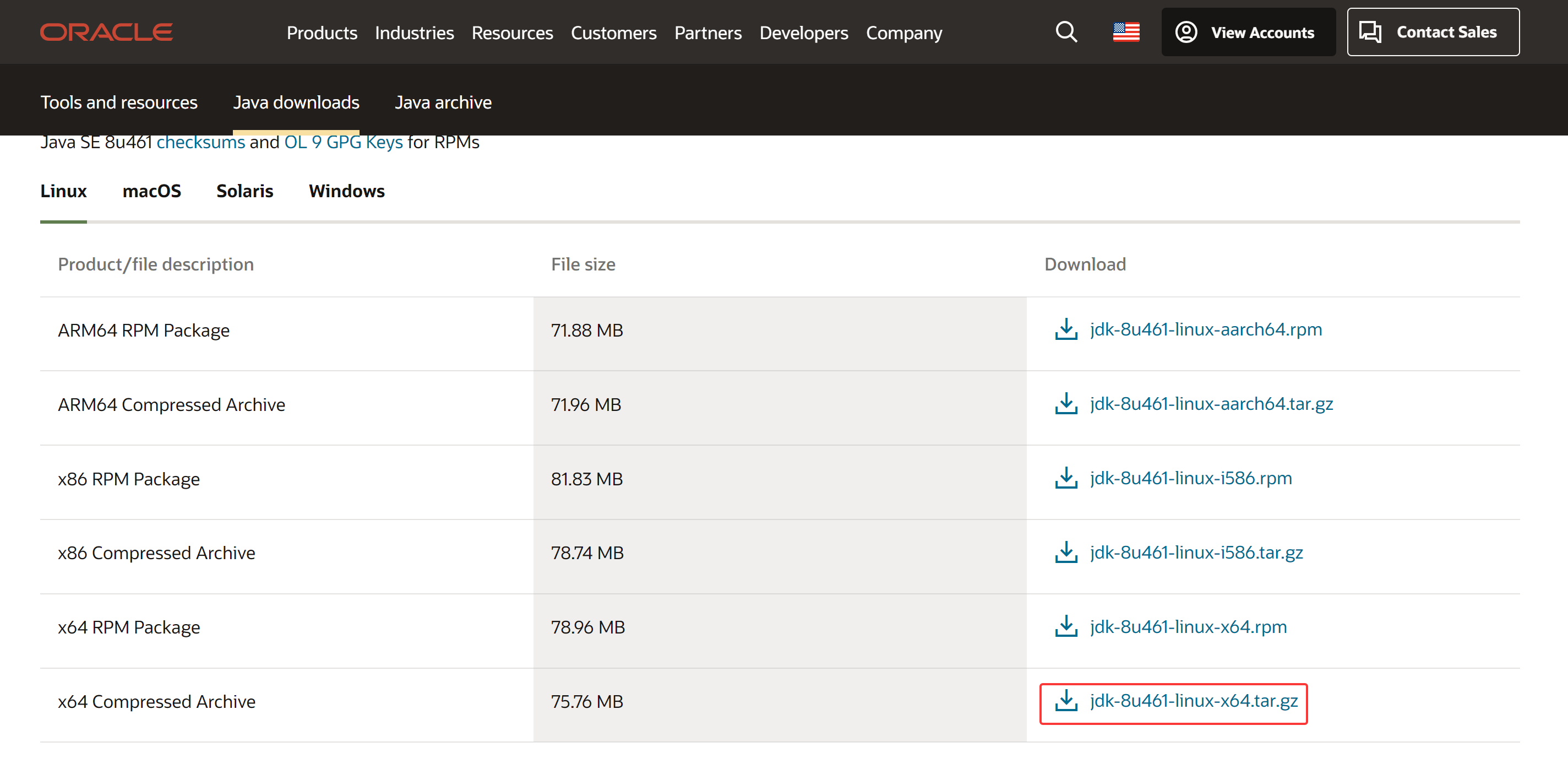Click the US flag country selector
This screenshot has height=758, width=1568.
tap(1125, 31)
